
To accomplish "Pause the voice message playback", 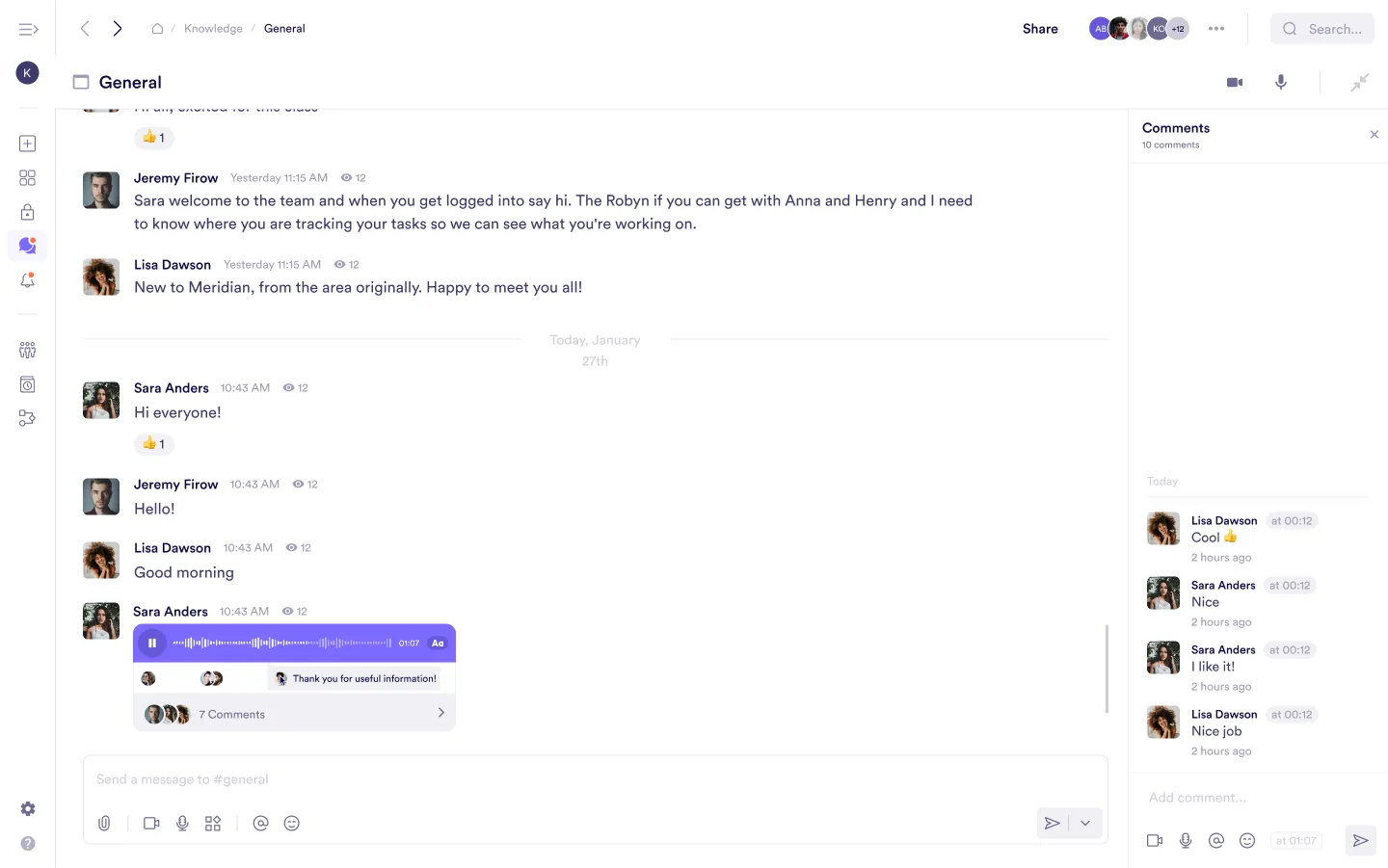I will (151, 644).
